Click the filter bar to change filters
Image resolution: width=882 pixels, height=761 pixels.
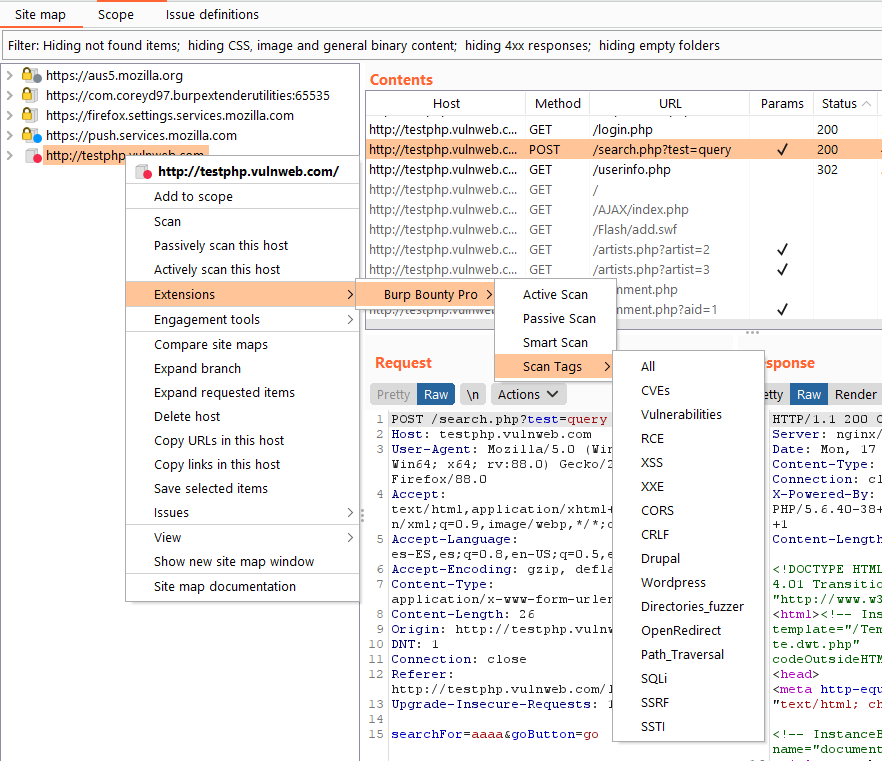click(442, 46)
